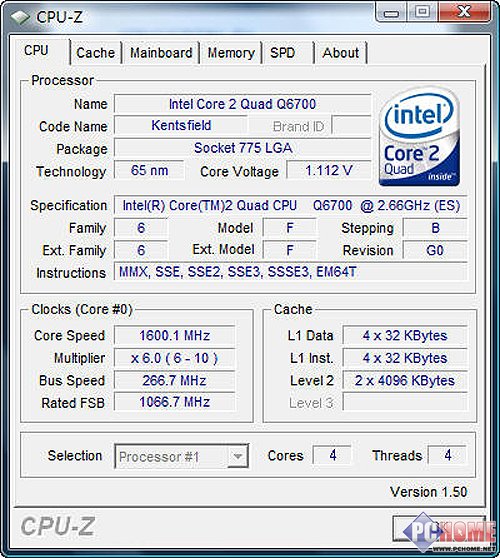The height and width of the screenshot is (558, 500).
Task: Open the About tab
Action: click(x=341, y=53)
